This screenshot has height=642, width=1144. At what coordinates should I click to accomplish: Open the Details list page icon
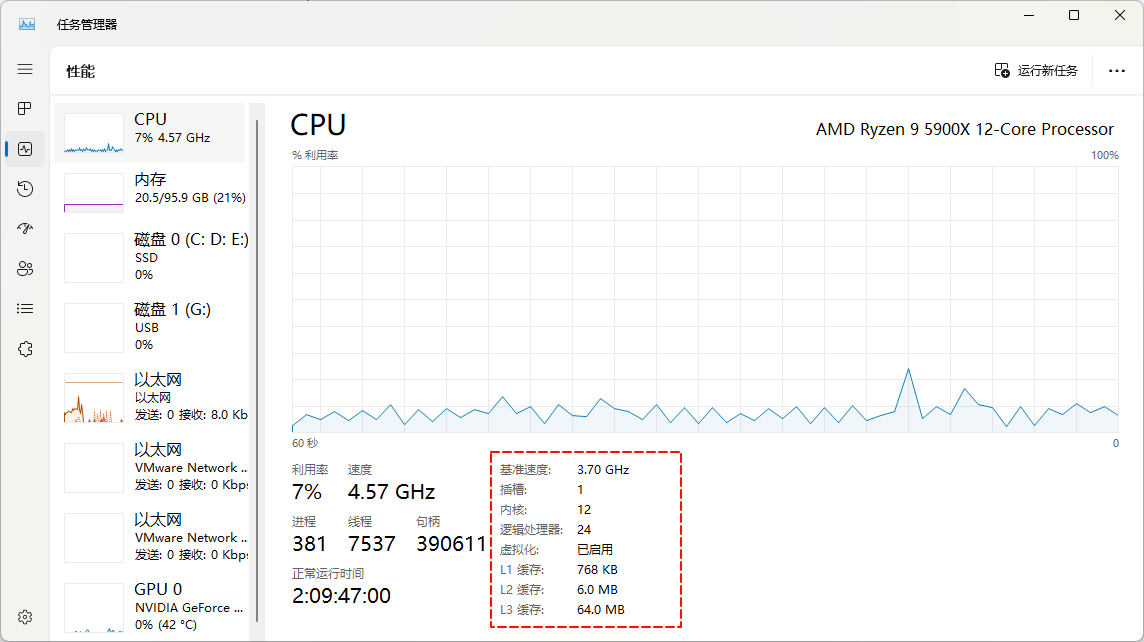pyautogui.click(x=25, y=309)
